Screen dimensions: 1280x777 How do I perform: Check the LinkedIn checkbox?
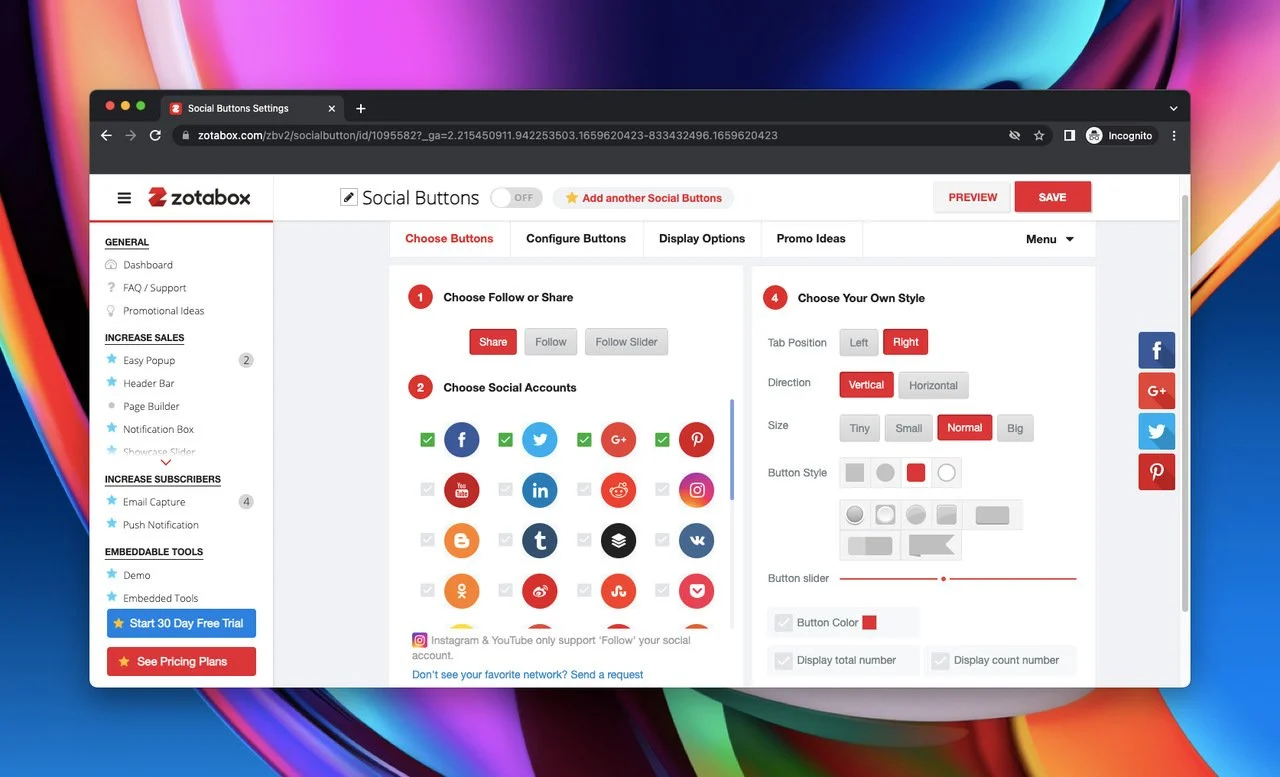click(x=505, y=490)
